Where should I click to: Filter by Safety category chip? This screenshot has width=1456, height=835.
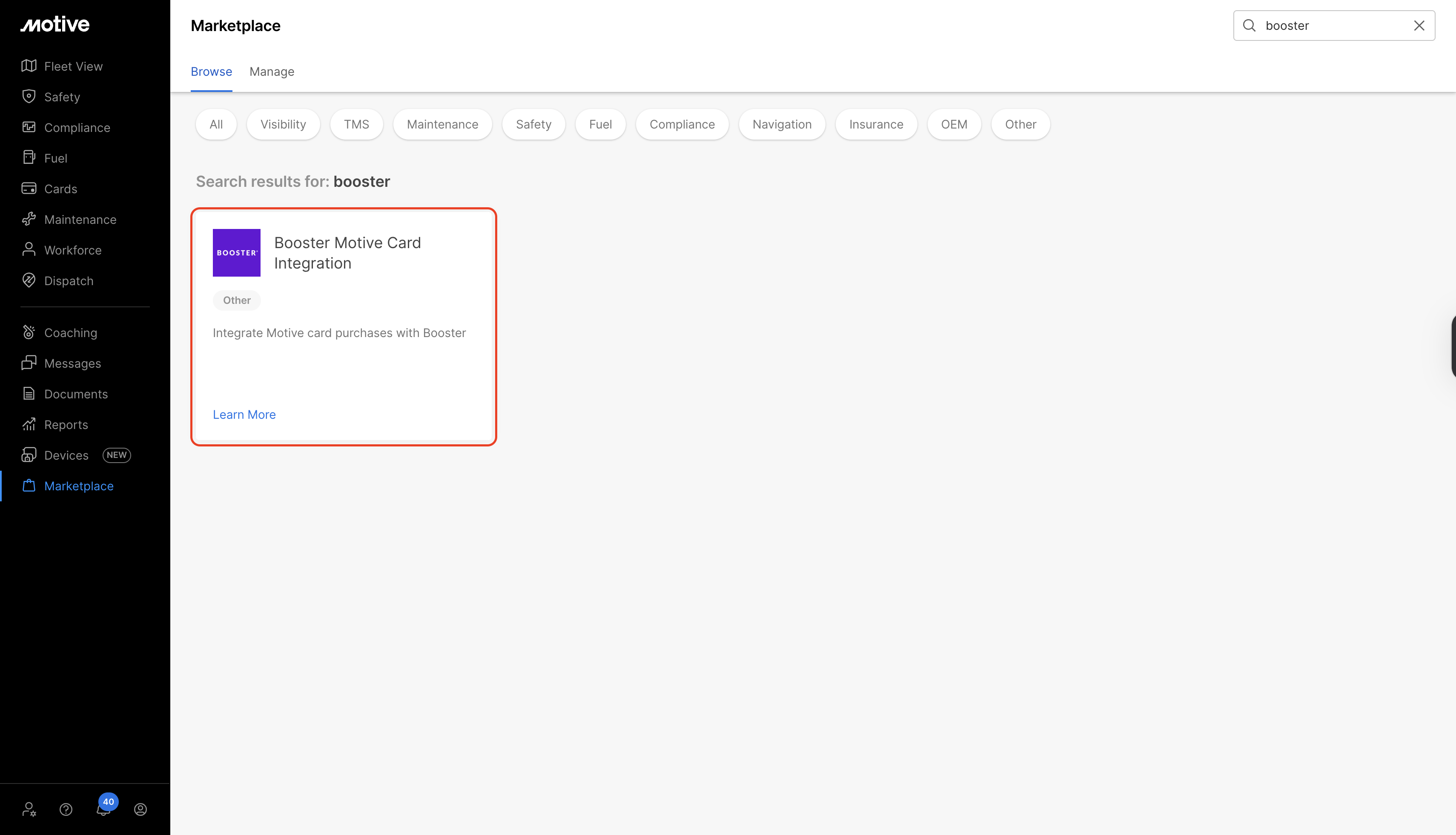533,124
